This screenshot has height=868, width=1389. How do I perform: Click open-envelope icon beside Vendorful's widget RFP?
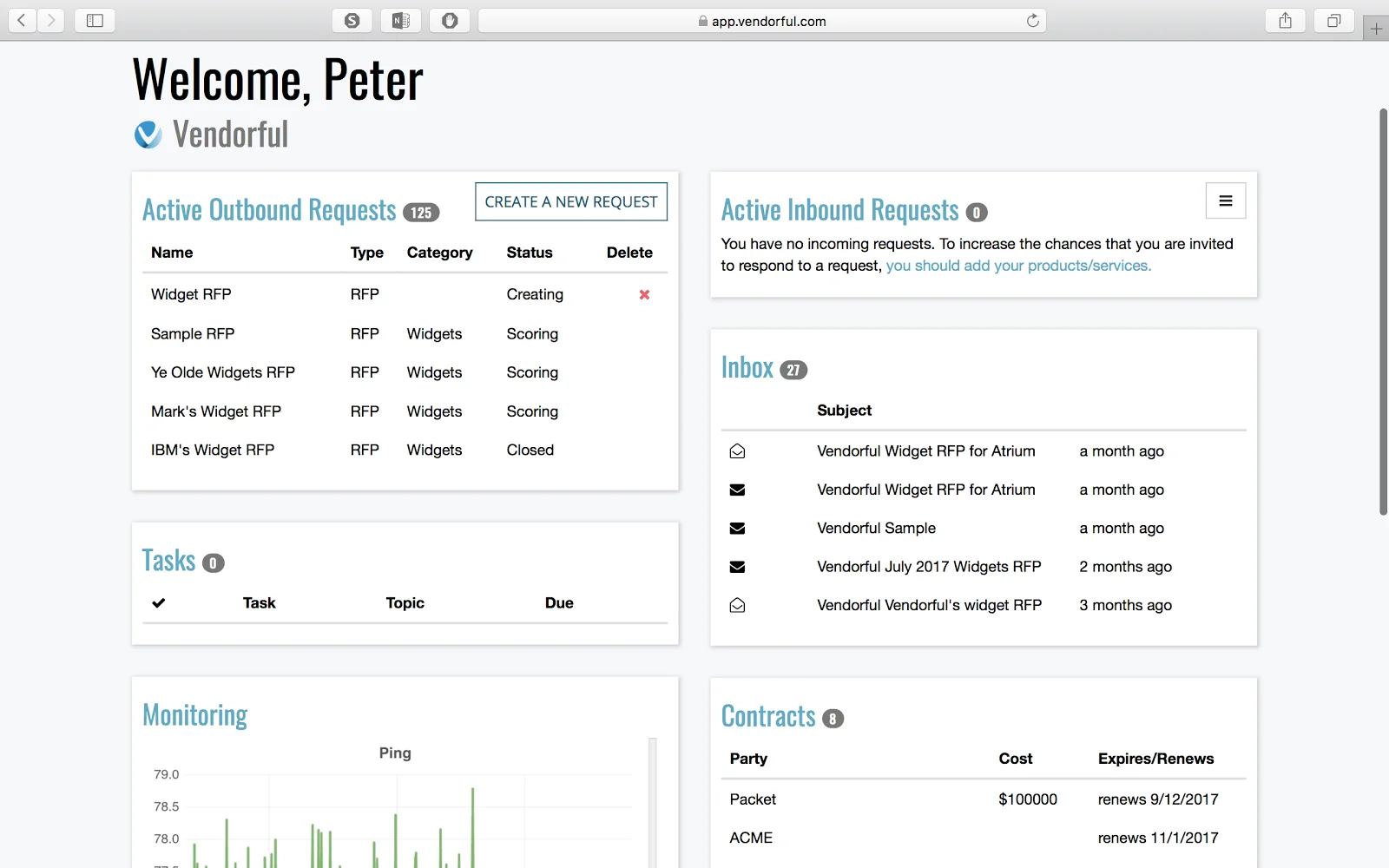pyautogui.click(x=737, y=605)
